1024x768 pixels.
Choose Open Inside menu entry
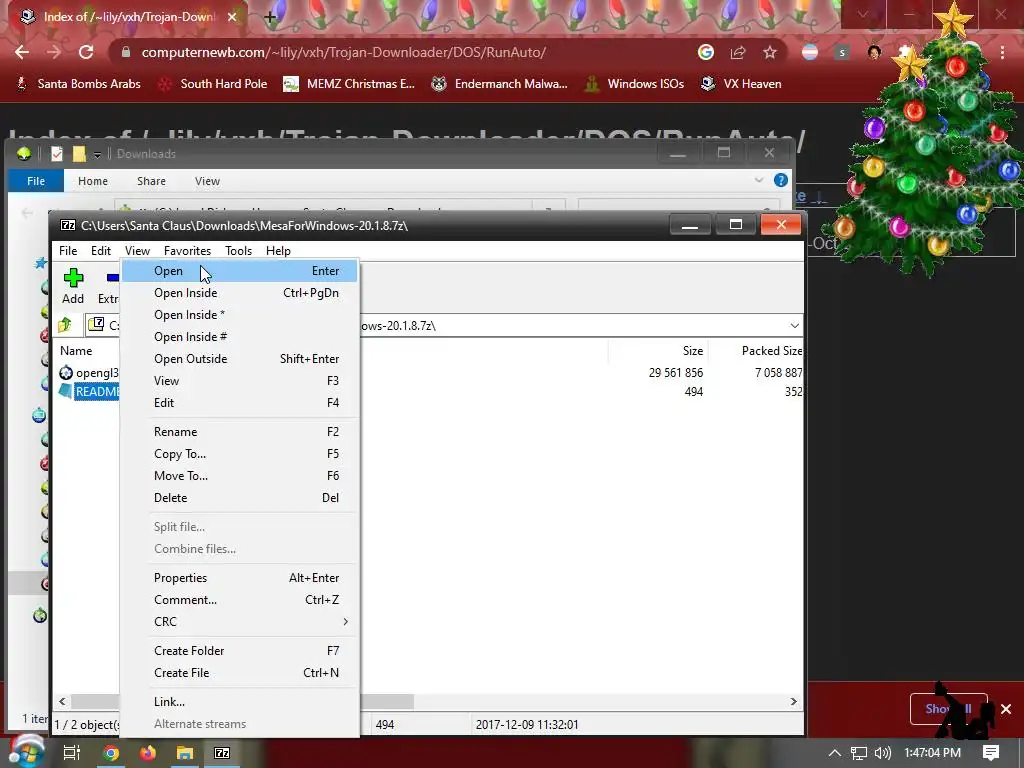[240, 293]
